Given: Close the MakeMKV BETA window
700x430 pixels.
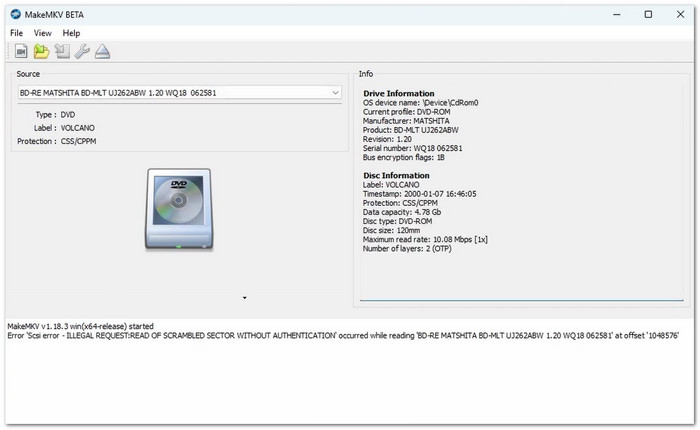Looking at the screenshot, I should [680, 15].
